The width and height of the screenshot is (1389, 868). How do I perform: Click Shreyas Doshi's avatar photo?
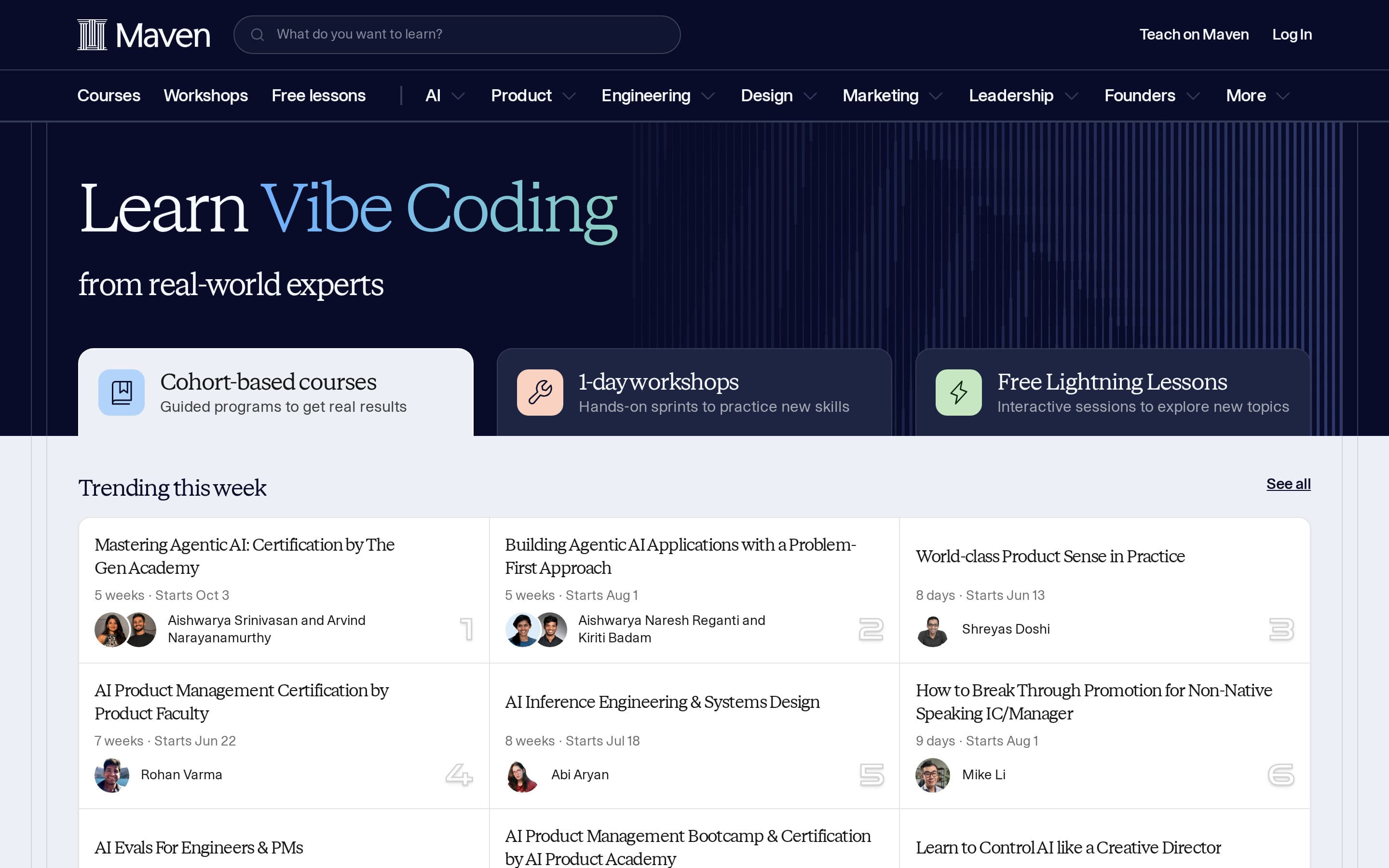pos(933,630)
